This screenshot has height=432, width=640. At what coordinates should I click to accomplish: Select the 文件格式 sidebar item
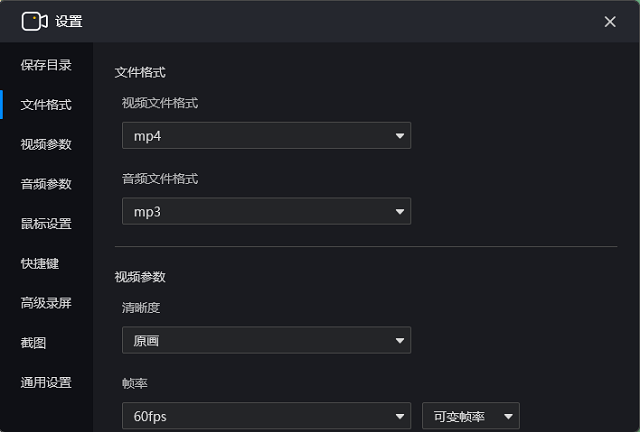pyautogui.click(x=46, y=105)
